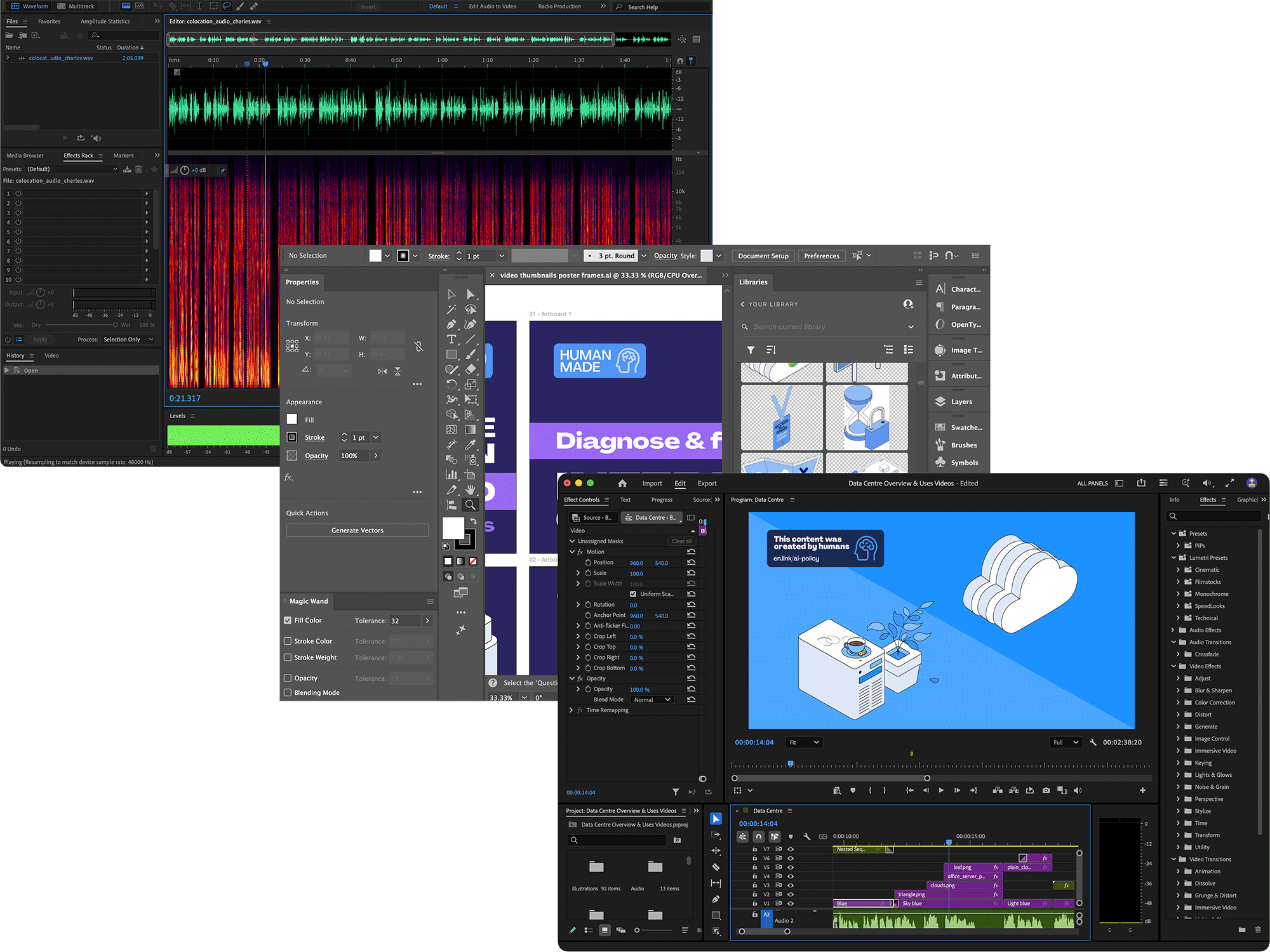The width and height of the screenshot is (1270, 952).
Task: Enable Stroke Weight checkbox in Magic Wand
Action: click(x=288, y=658)
